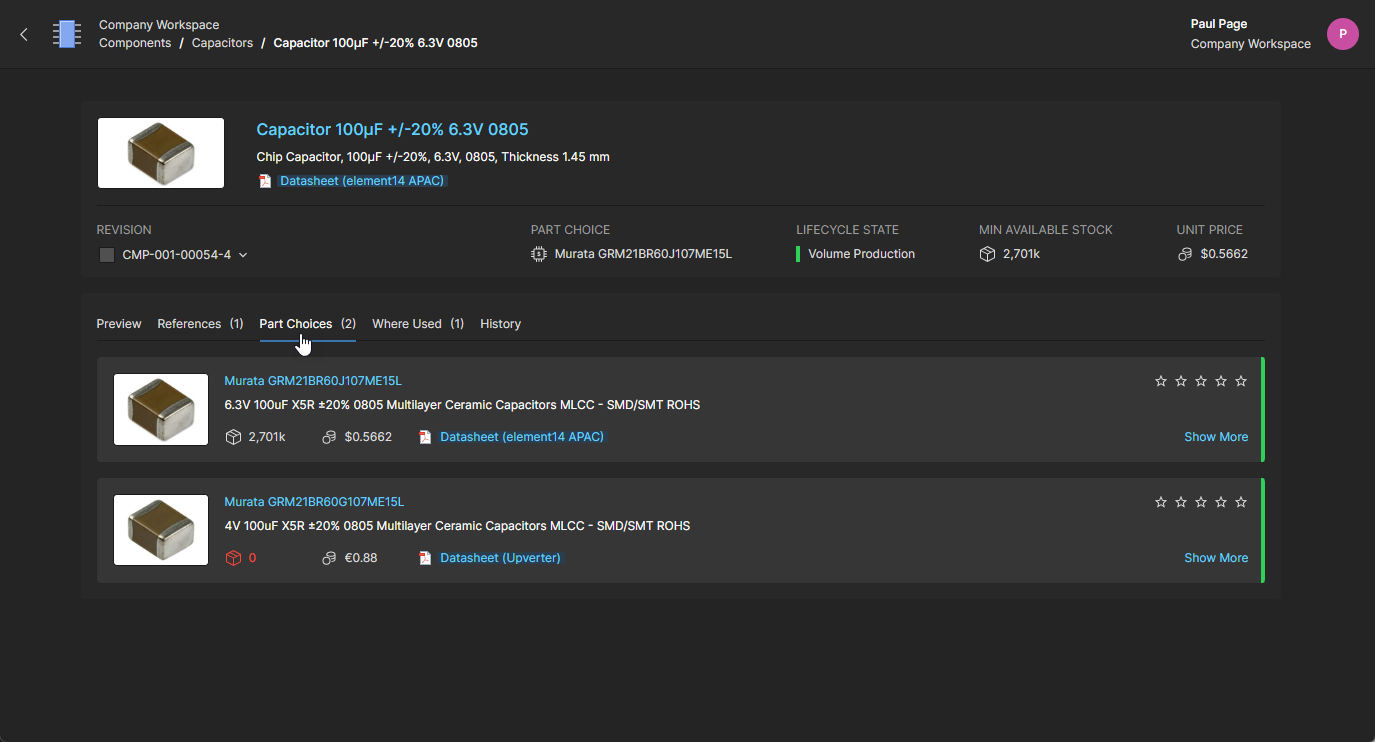Click the green lifecycle state indicator bar

798,254
